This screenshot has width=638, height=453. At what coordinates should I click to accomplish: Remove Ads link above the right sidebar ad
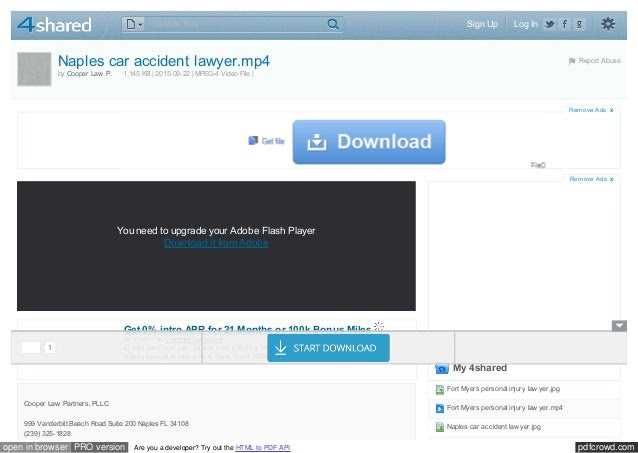pyautogui.click(x=592, y=179)
